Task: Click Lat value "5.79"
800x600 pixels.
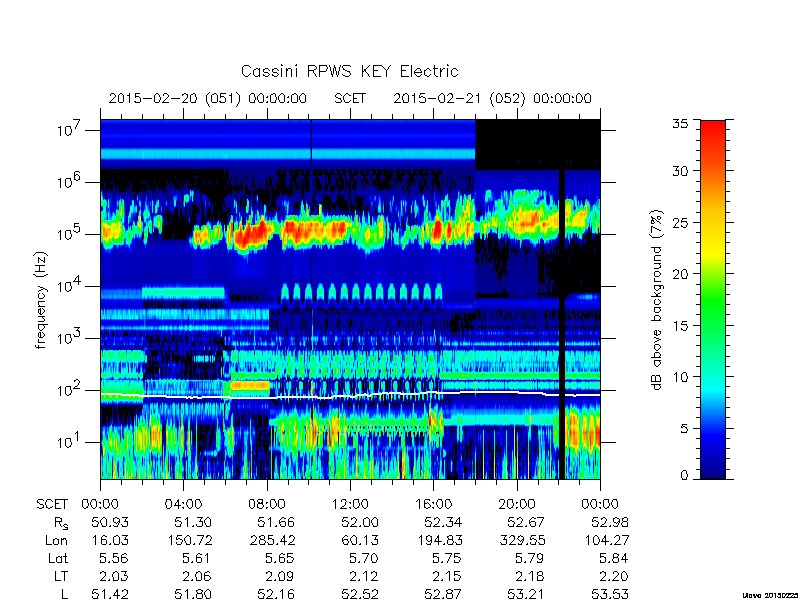Action: (530, 558)
